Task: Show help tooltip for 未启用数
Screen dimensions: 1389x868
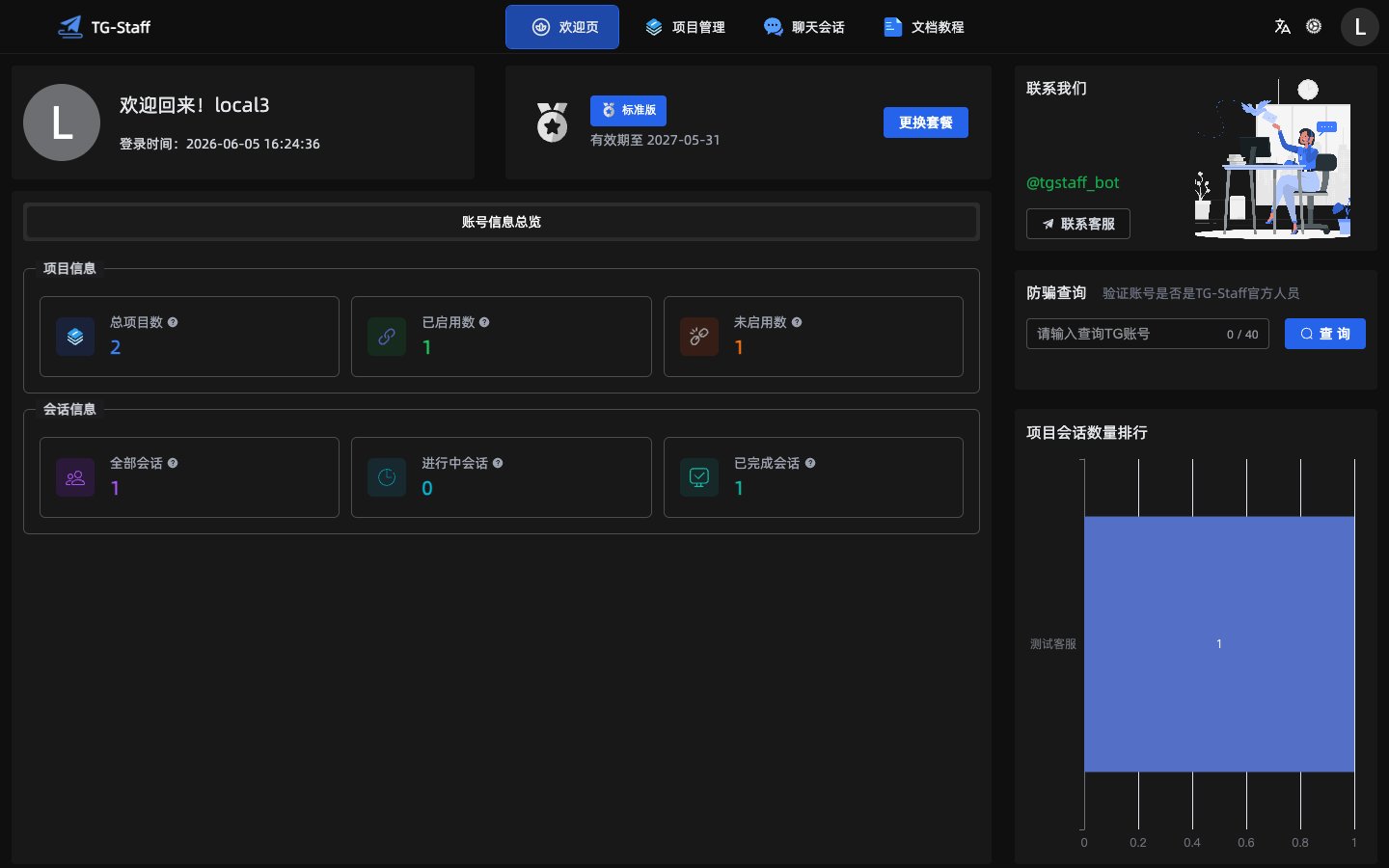Action: [797, 322]
